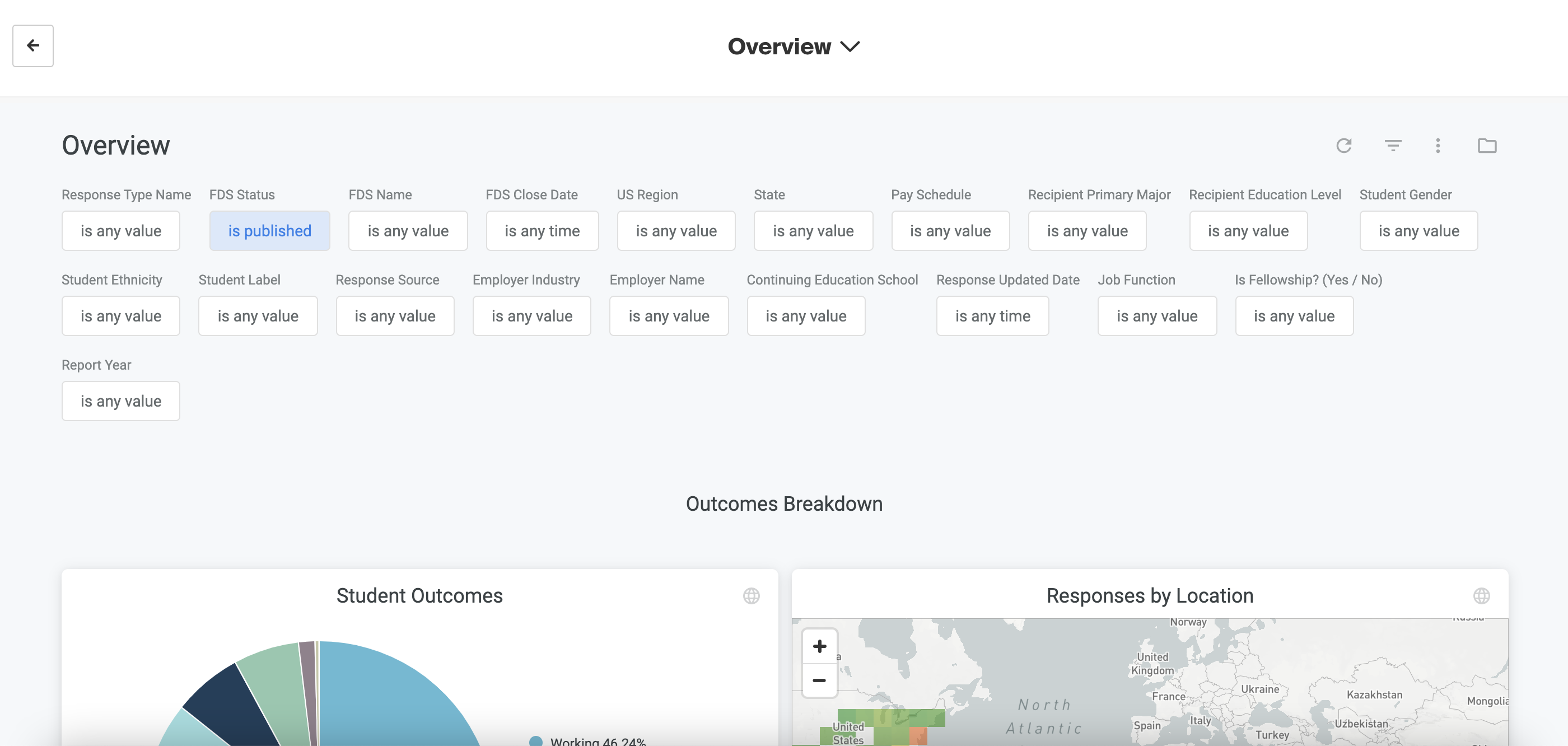Open the dashboard three-dot actions menu
Viewport: 1568px width, 746px height.
click(x=1438, y=146)
